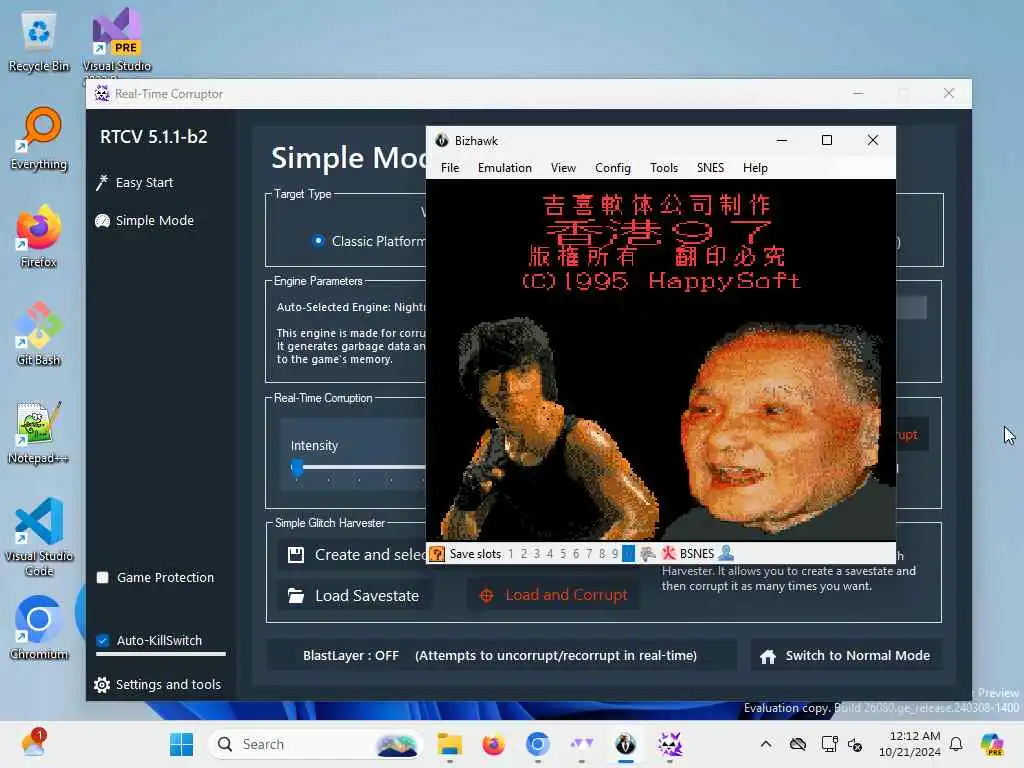Open the clock and date flyout
Screen dimensions: 1024x768
pos(910,744)
